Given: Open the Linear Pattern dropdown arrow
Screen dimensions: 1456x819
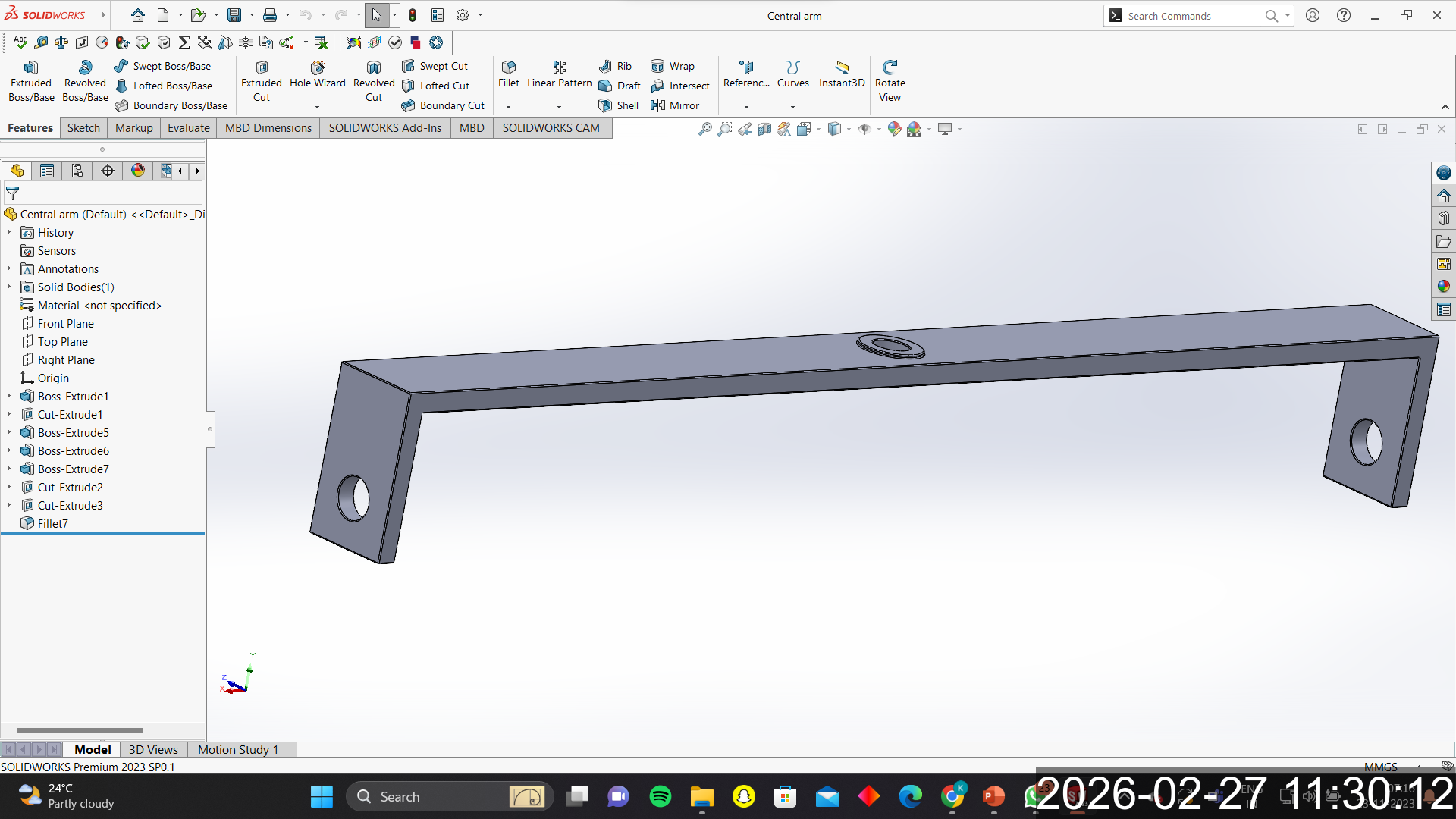Looking at the screenshot, I should [x=559, y=107].
